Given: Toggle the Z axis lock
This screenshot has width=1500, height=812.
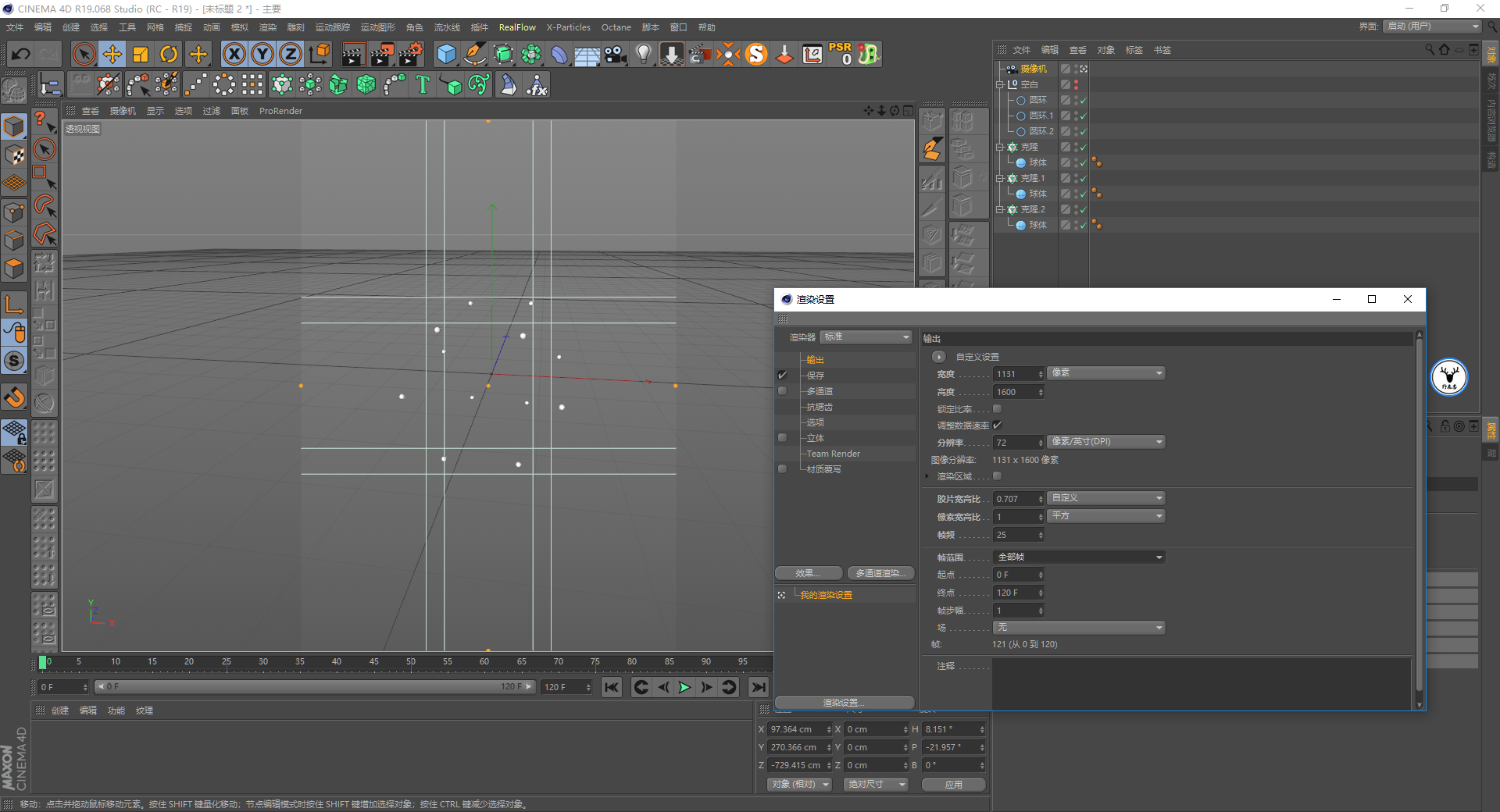Looking at the screenshot, I should 291,54.
